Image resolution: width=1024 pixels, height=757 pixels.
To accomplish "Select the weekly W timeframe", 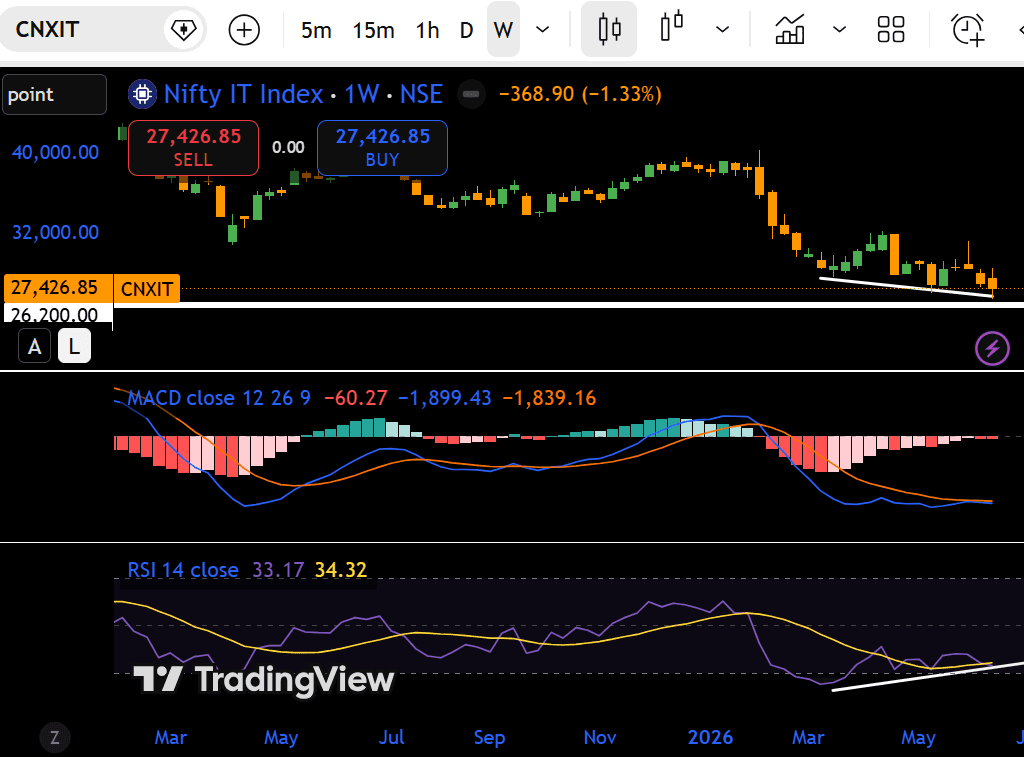I will pyautogui.click(x=503, y=29).
